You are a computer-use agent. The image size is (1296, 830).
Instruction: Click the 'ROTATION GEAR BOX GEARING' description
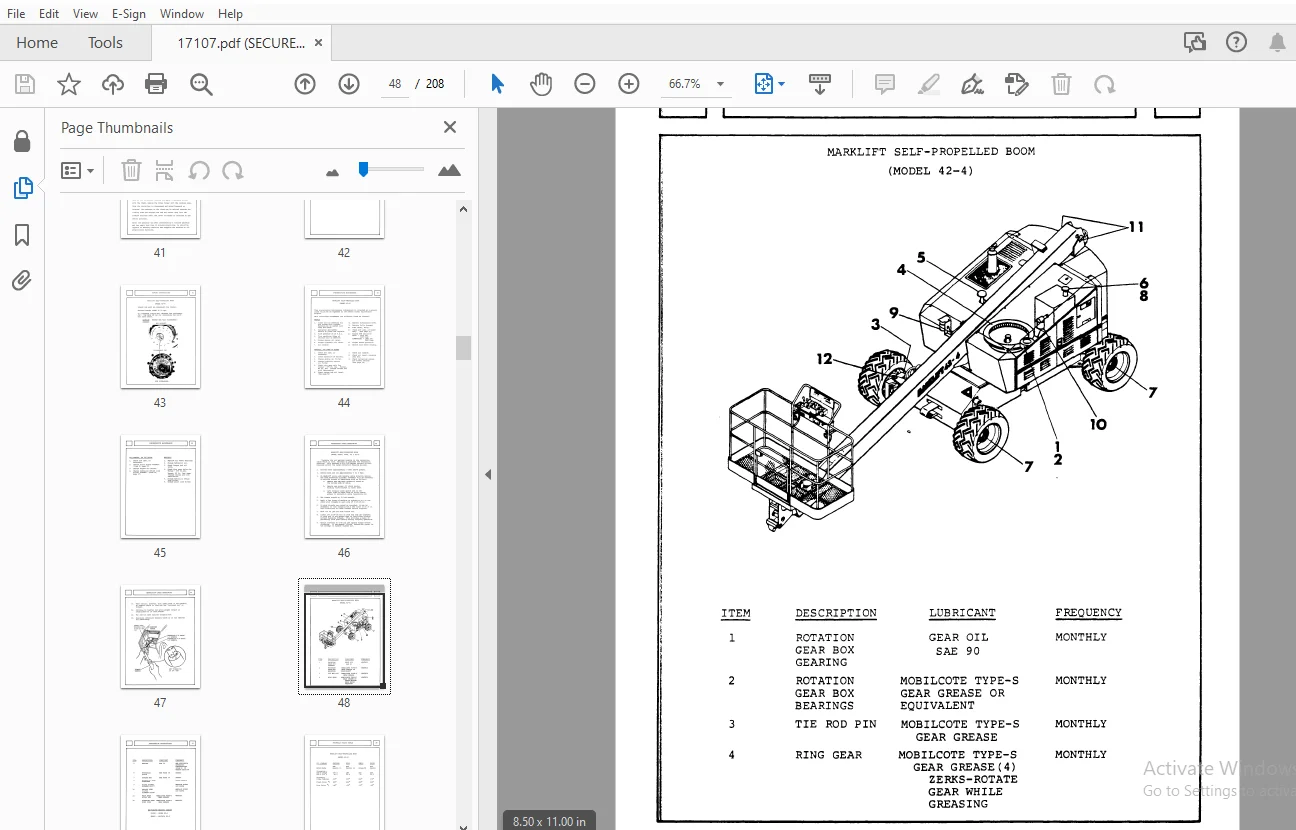coord(825,650)
